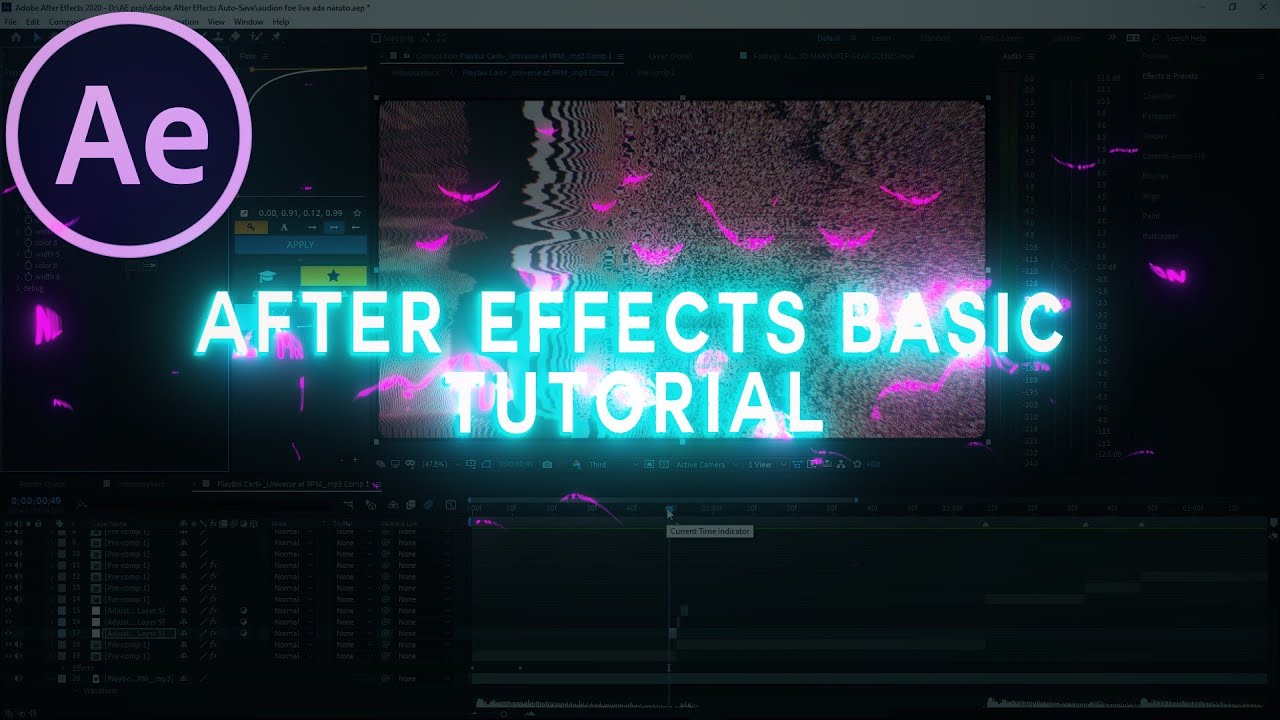Click the shy switch for layer 12

pos(184,577)
